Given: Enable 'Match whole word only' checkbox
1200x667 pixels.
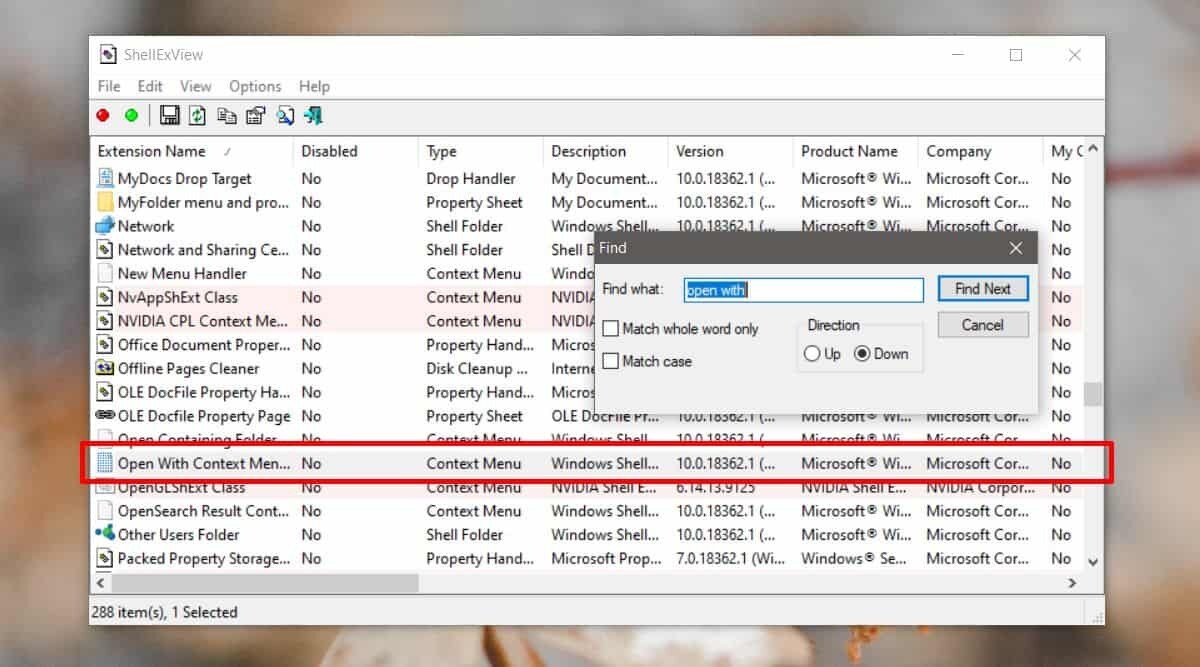Looking at the screenshot, I should click(611, 328).
